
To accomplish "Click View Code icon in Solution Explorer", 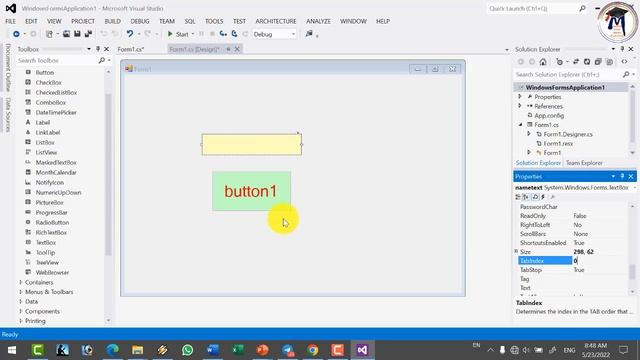I will point(624,62).
